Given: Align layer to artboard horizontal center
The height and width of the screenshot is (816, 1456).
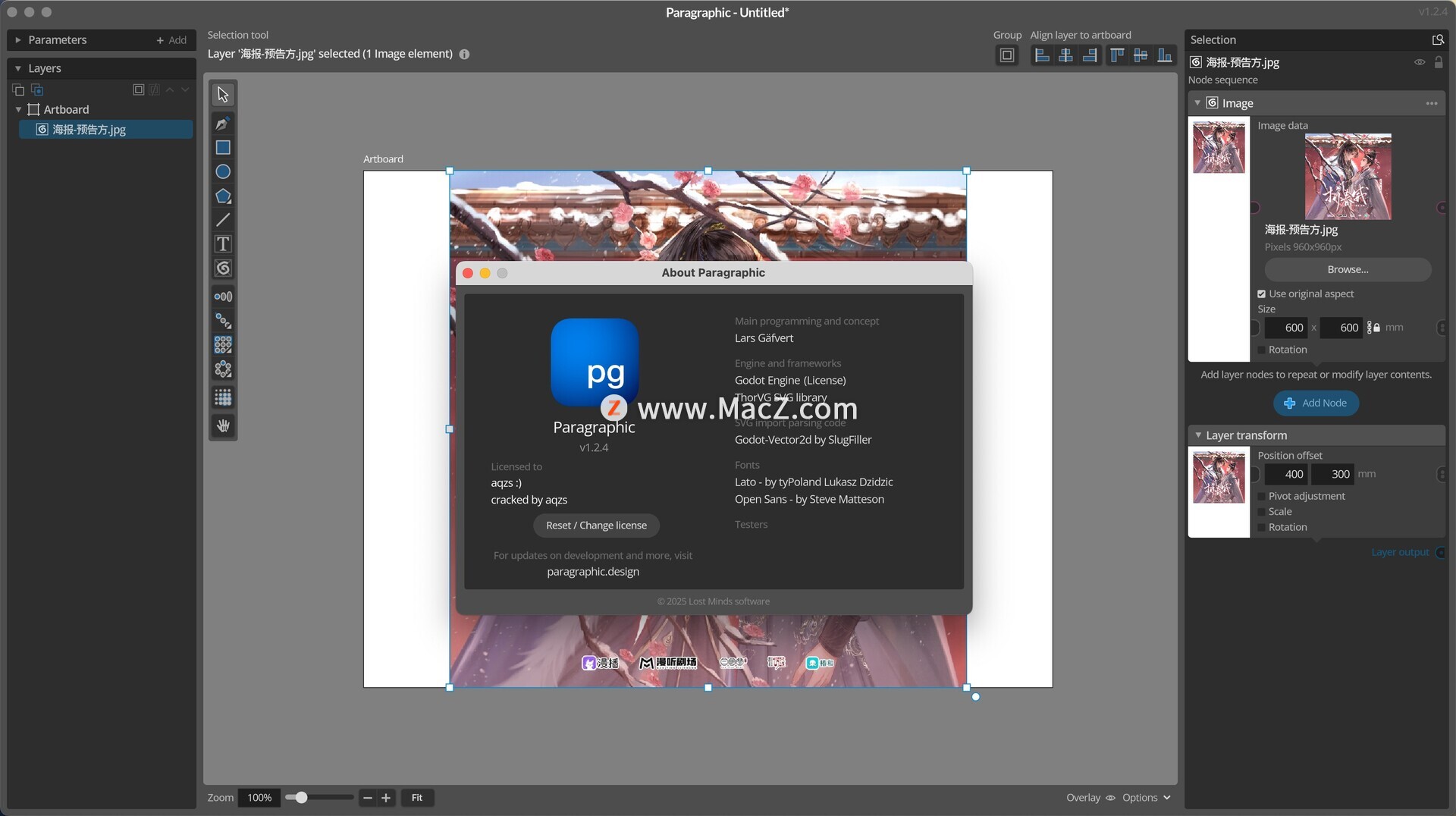Looking at the screenshot, I should coord(1066,55).
